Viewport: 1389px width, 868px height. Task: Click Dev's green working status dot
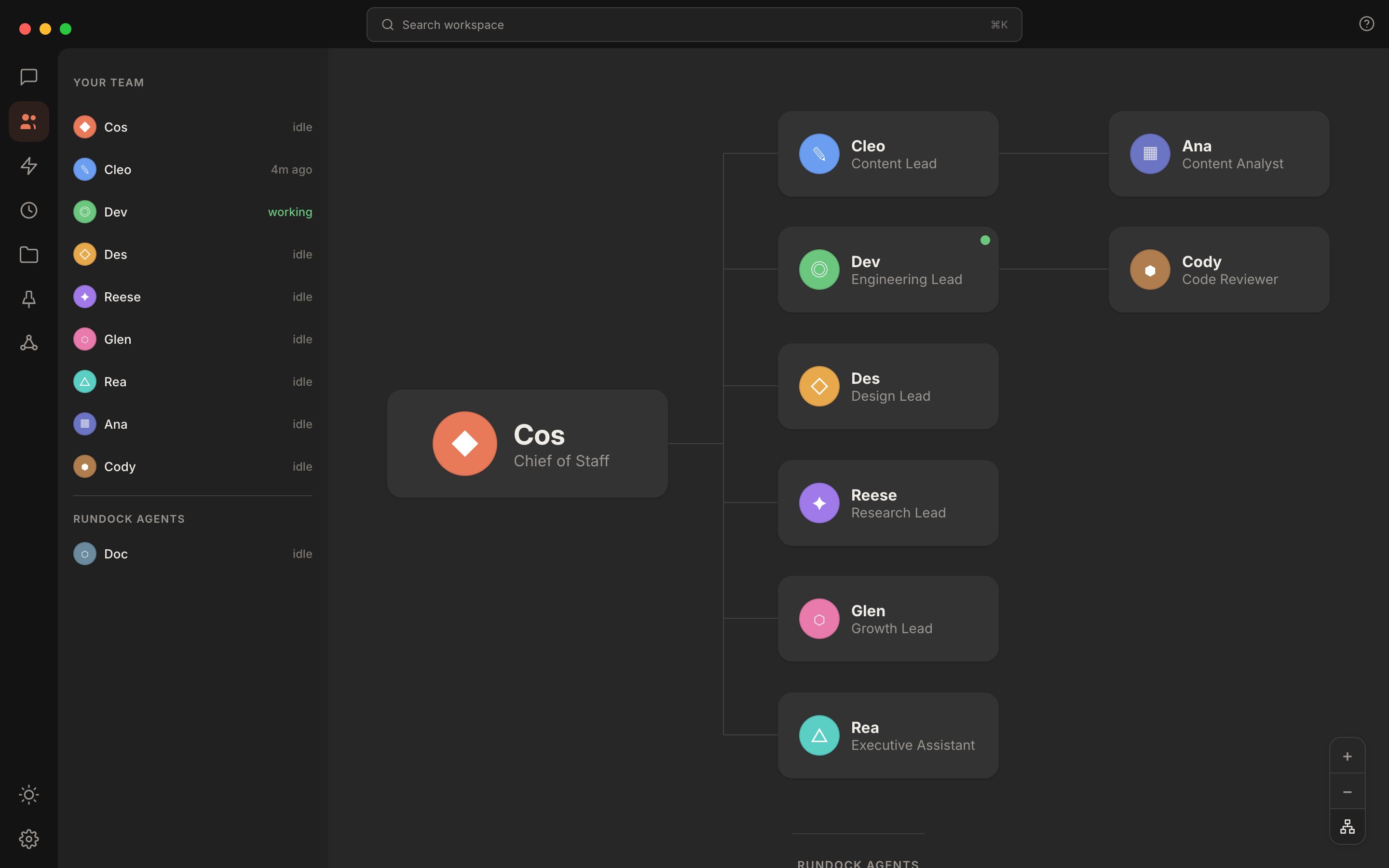click(985, 240)
